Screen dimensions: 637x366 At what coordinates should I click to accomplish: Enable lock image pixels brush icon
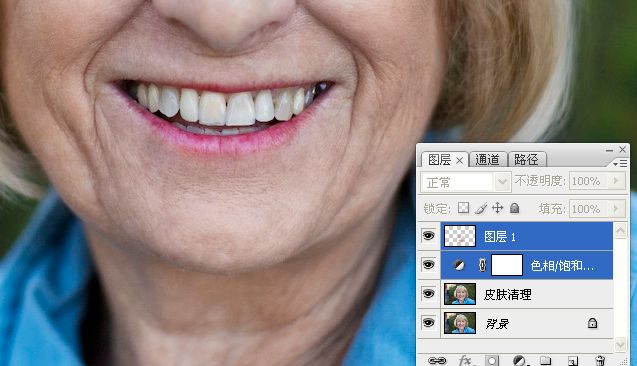[x=481, y=208]
